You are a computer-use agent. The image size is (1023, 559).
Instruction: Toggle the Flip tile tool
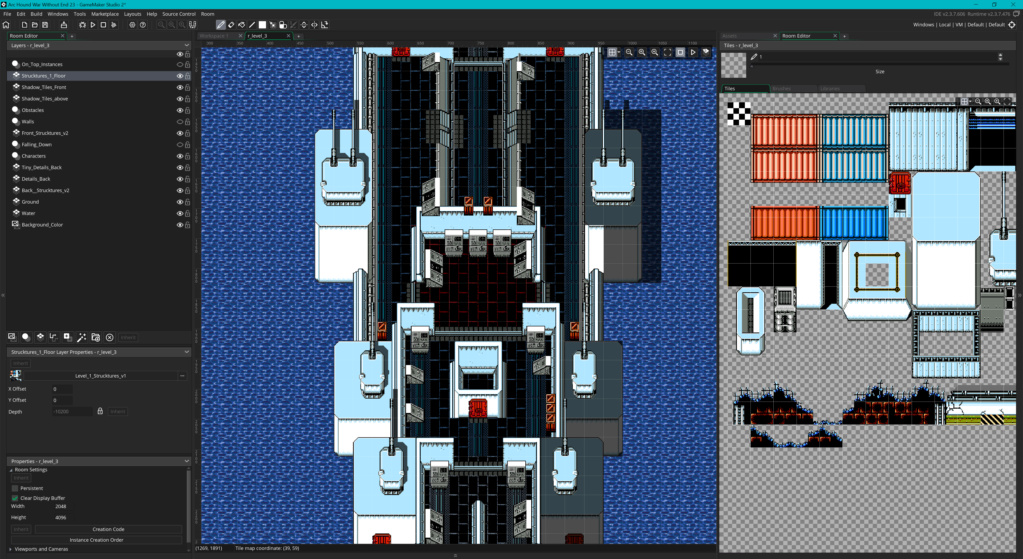pyautogui.click(x=304, y=25)
